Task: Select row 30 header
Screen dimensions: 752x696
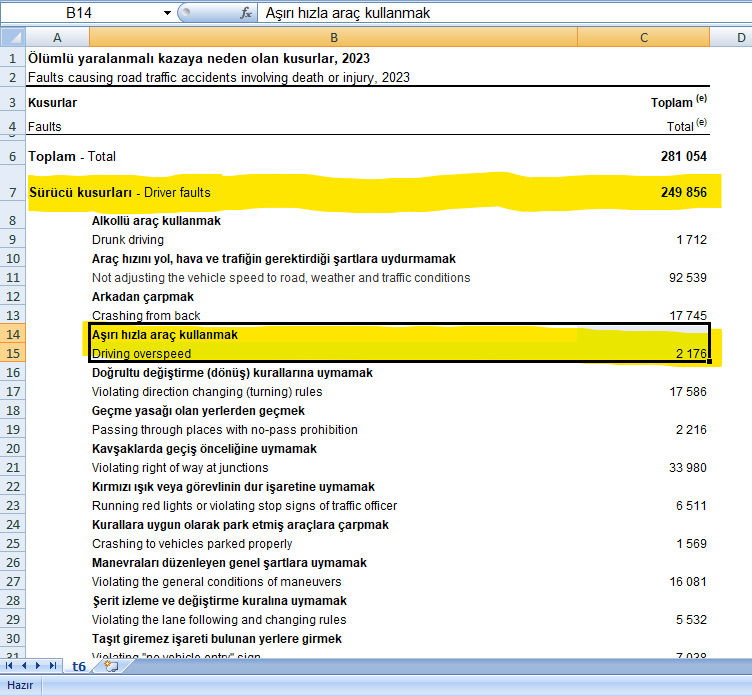Action: coord(13,638)
